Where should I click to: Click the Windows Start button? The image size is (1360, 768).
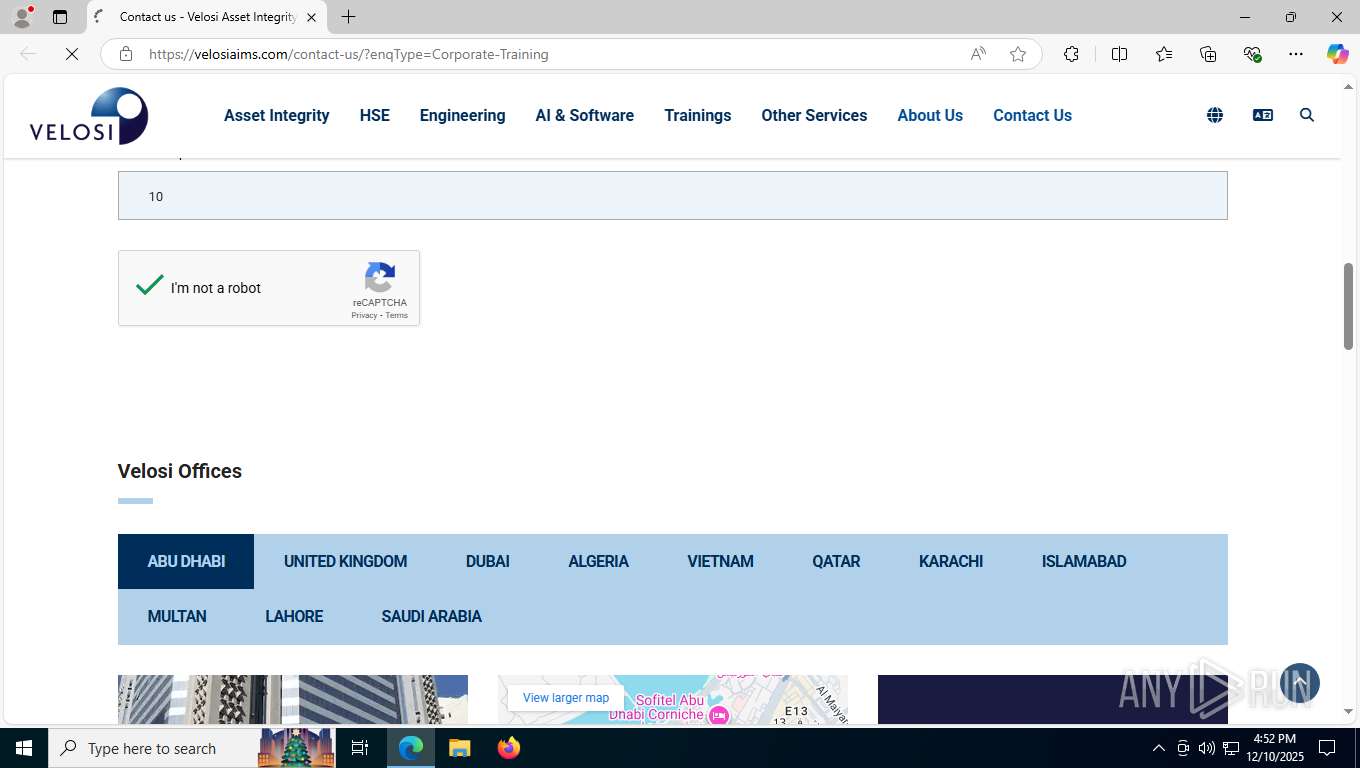pos(24,748)
